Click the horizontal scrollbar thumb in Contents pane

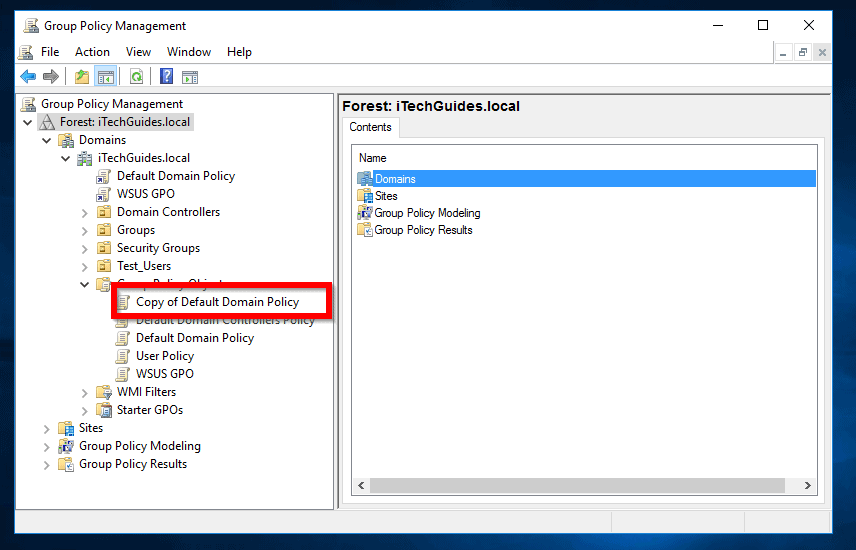point(577,486)
